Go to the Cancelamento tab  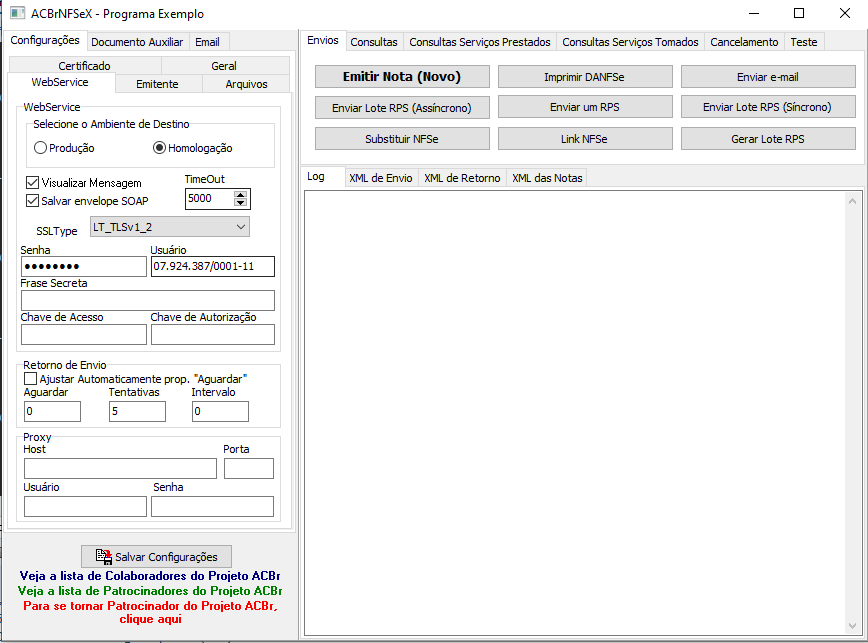[744, 42]
